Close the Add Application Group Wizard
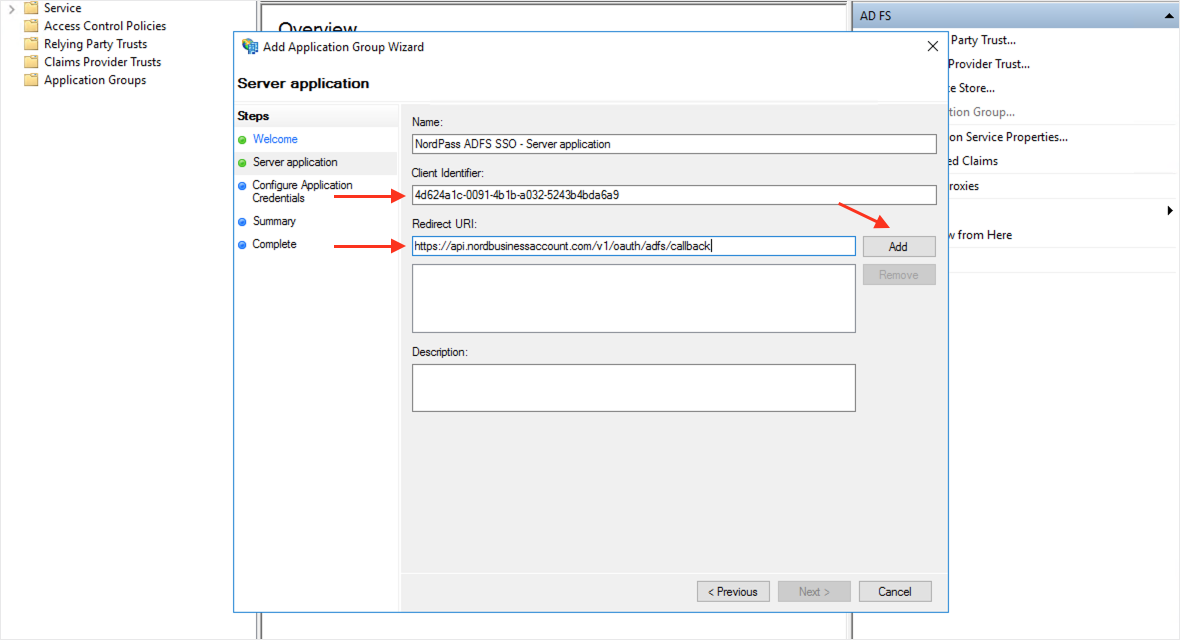 click(932, 46)
